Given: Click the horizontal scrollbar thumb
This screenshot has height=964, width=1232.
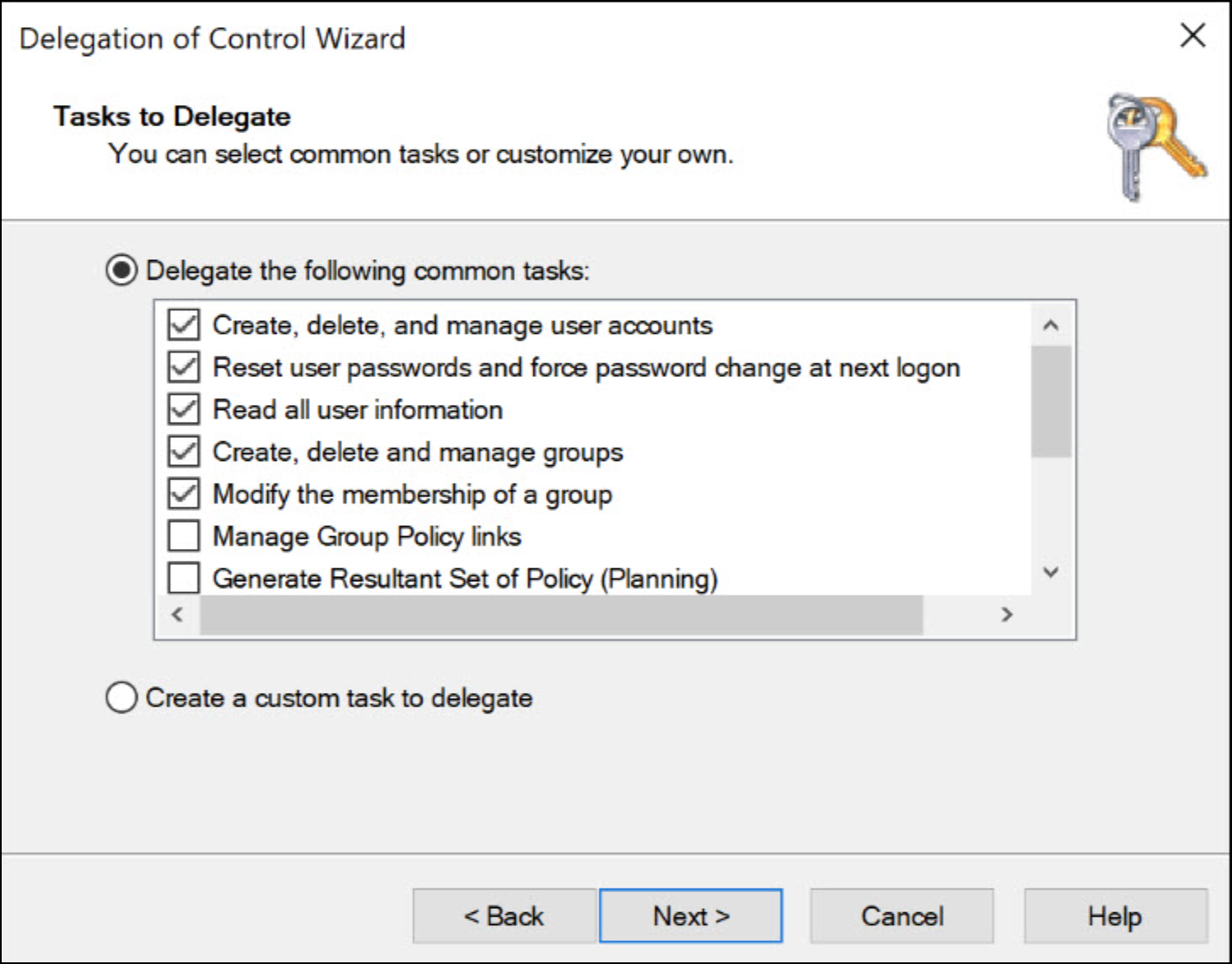Looking at the screenshot, I should pyautogui.click(x=561, y=615).
